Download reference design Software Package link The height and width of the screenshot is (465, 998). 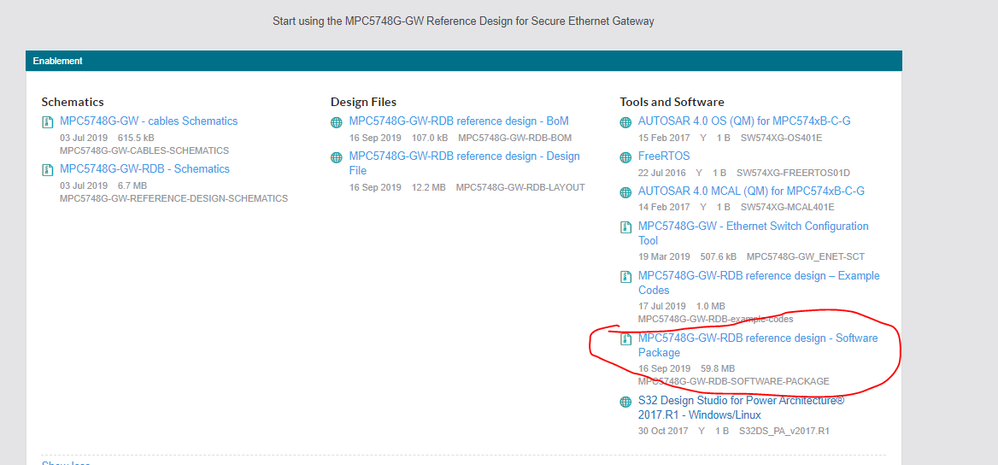[757, 345]
